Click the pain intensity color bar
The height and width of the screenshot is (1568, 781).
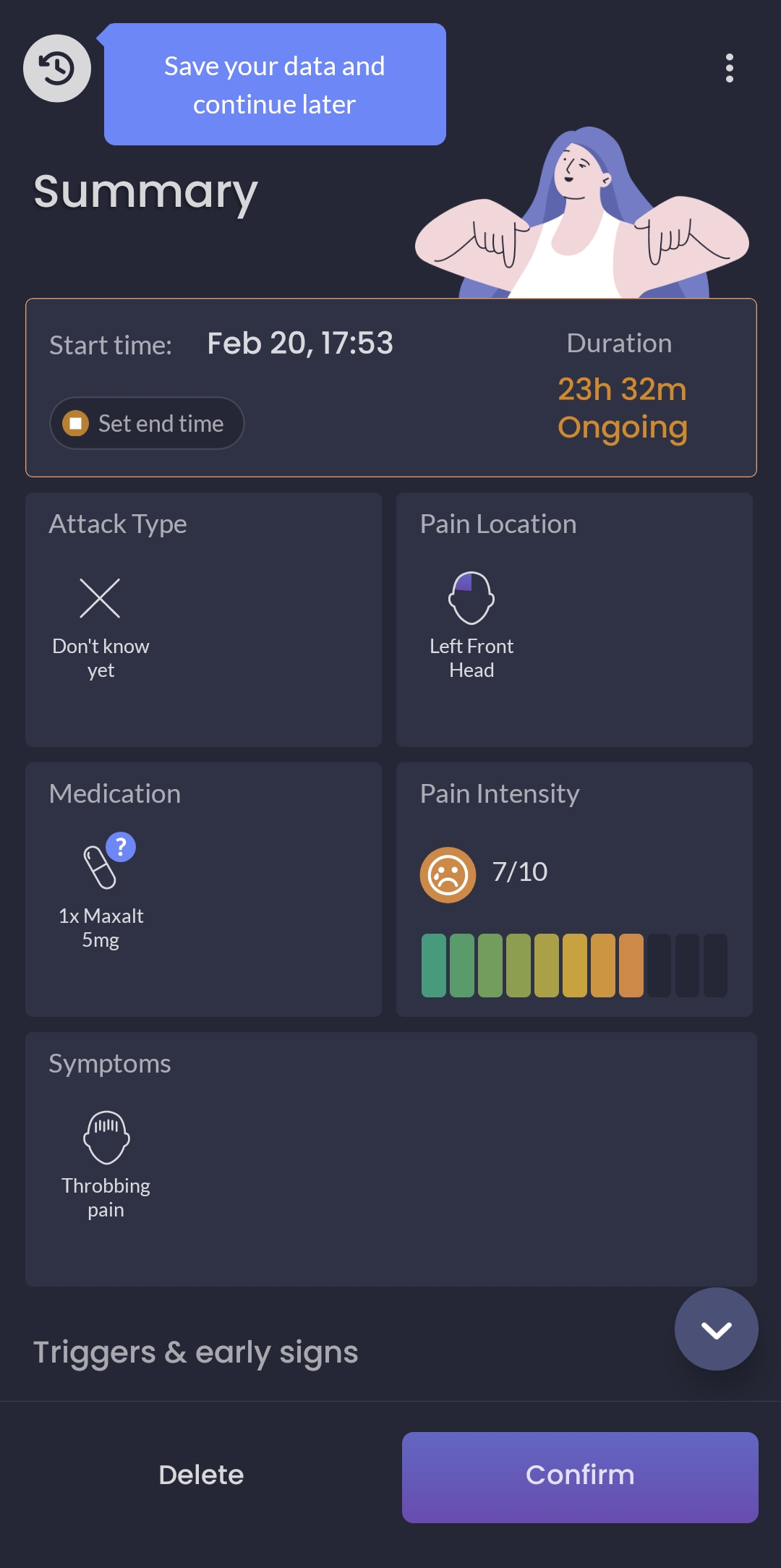[x=574, y=966]
